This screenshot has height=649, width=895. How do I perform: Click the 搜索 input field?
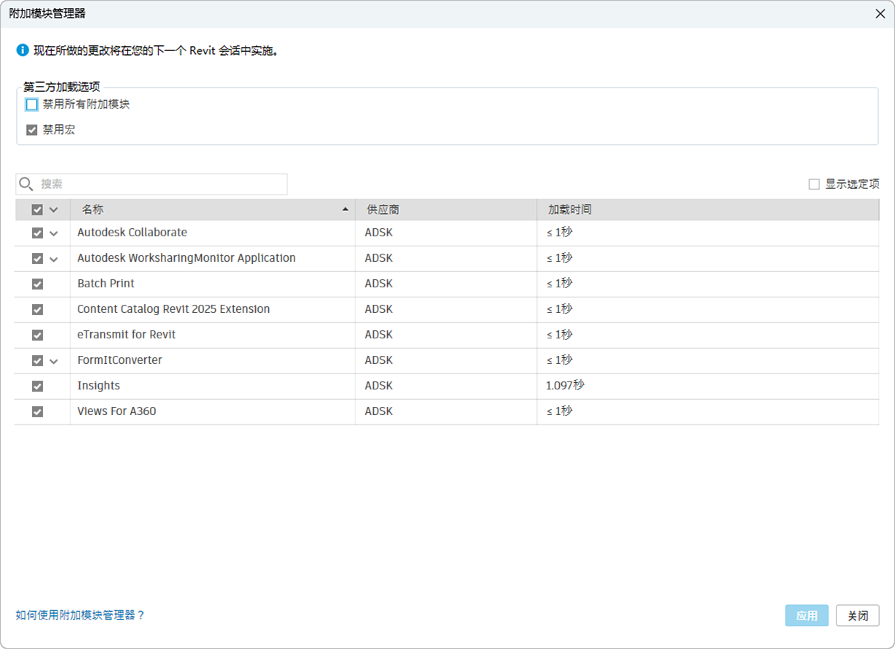(x=151, y=184)
